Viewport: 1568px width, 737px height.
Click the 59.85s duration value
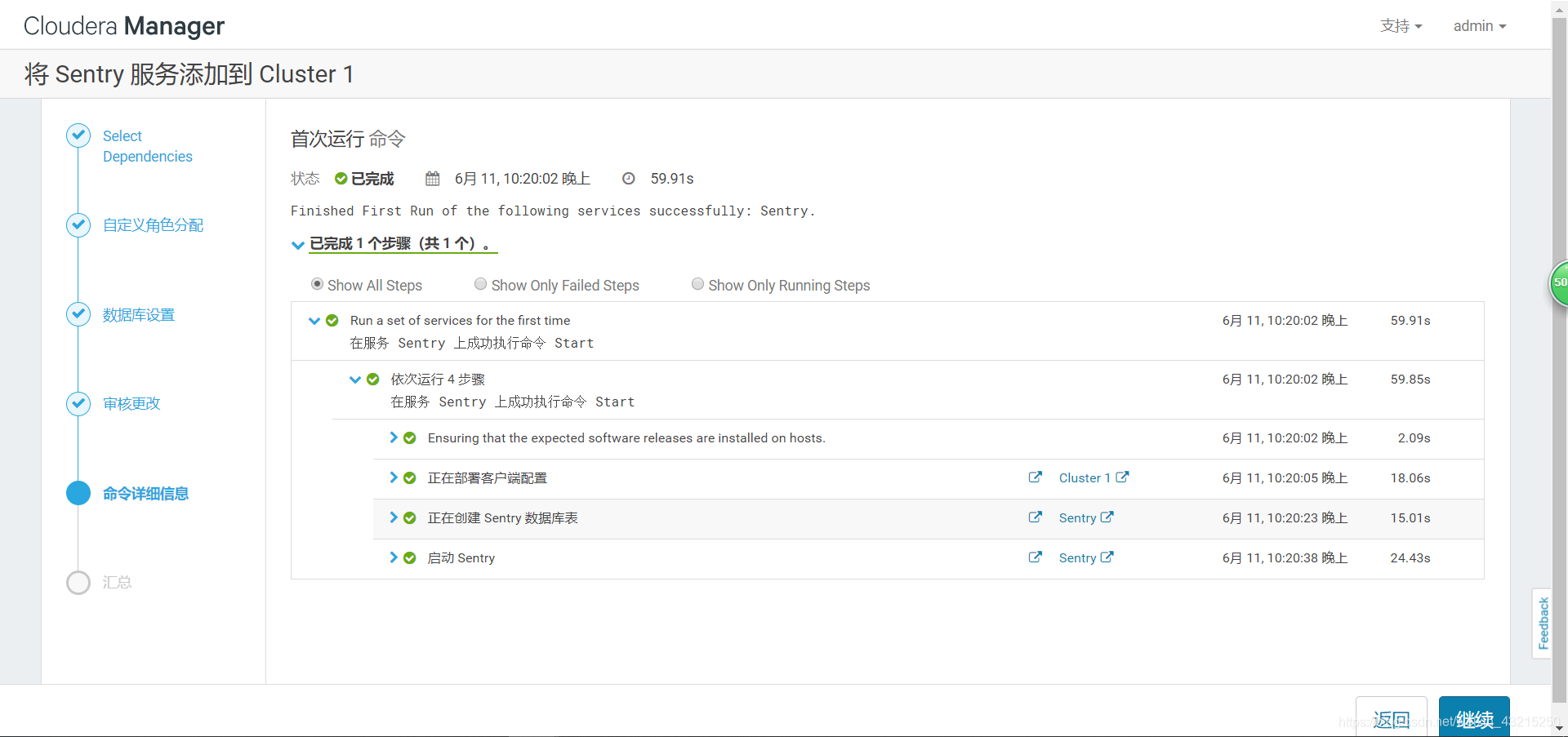(1410, 380)
